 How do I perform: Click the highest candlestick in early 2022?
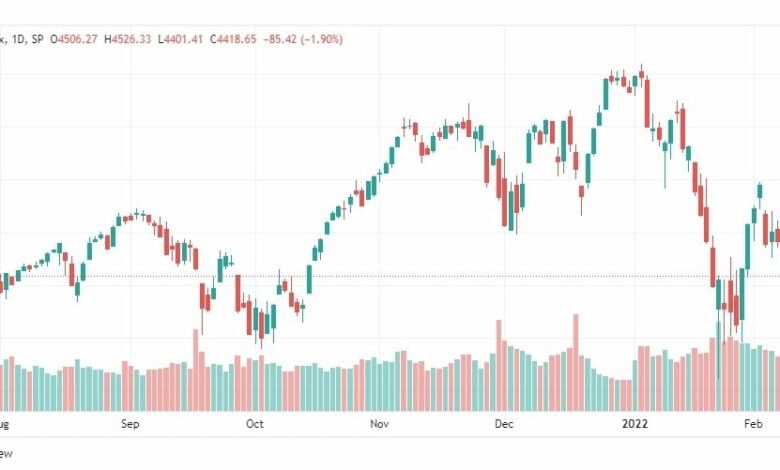click(642, 74)
